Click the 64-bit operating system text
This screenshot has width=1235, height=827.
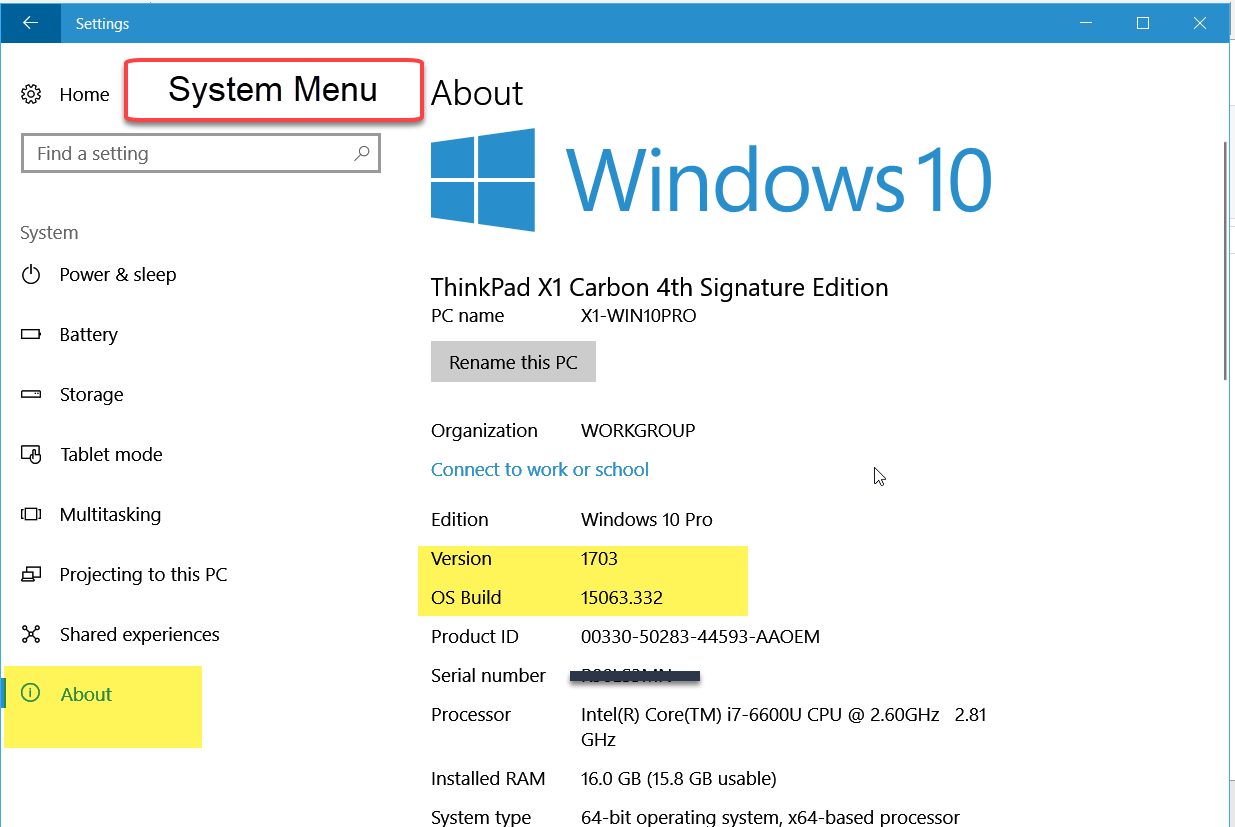point(770,817)
